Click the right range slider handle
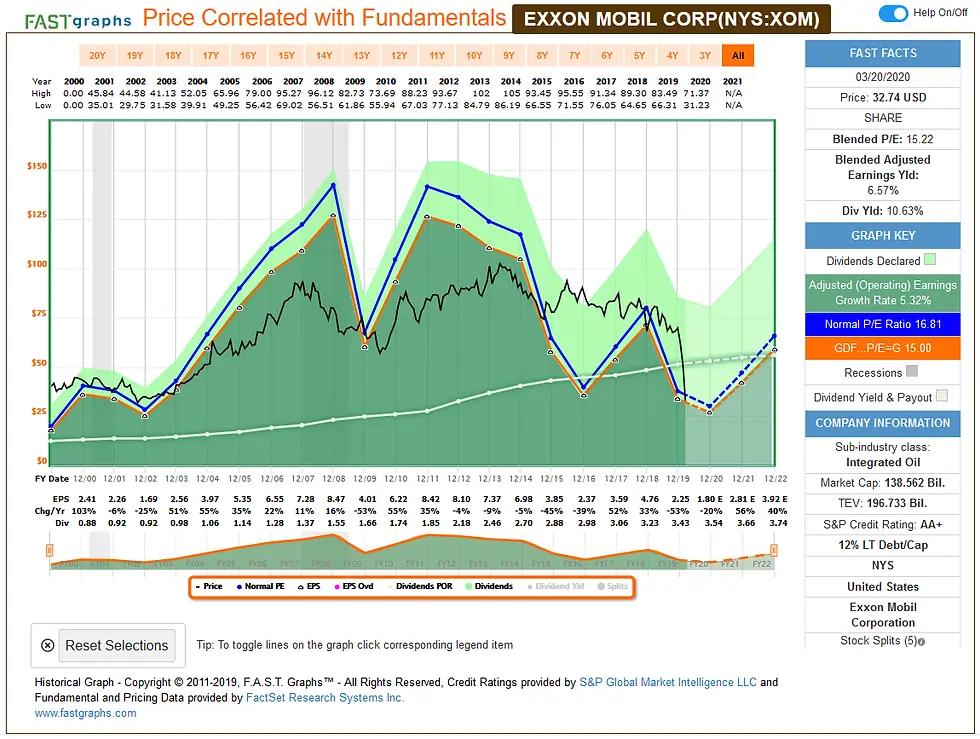 (774, 550)
